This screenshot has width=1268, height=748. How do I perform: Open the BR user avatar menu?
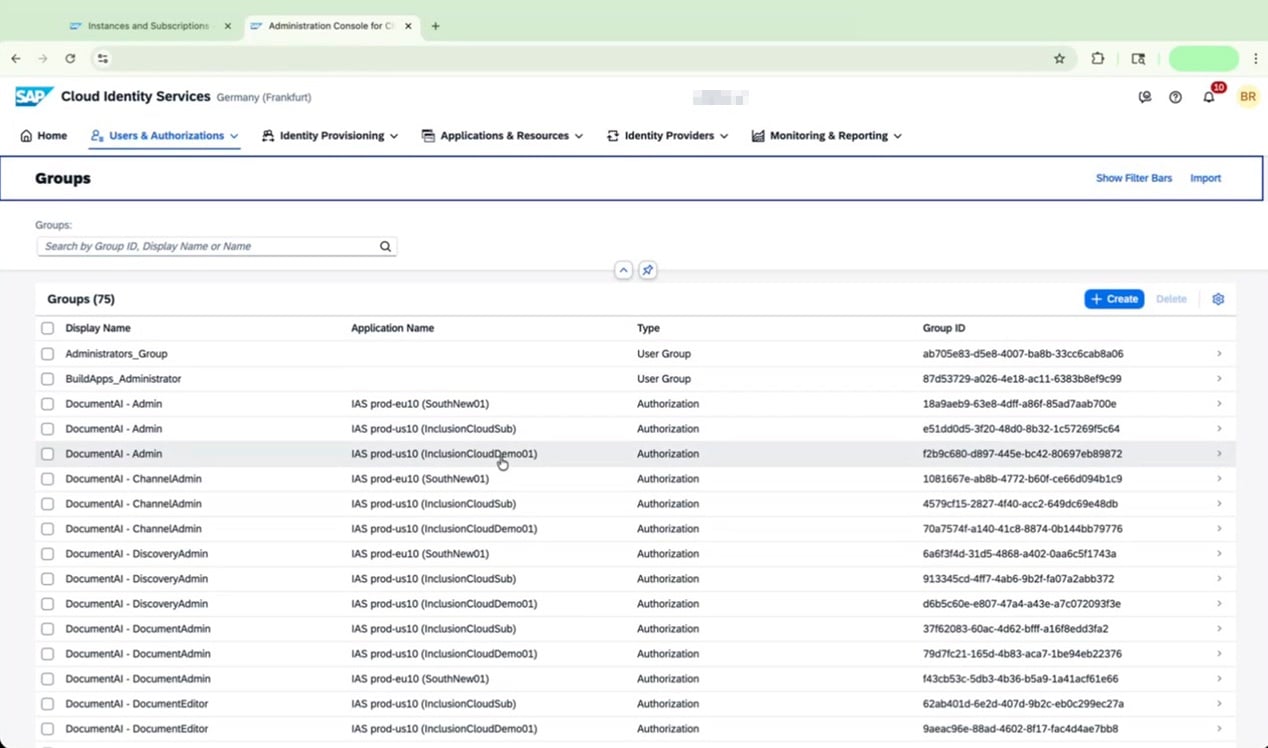click(x=1247, y=97)
